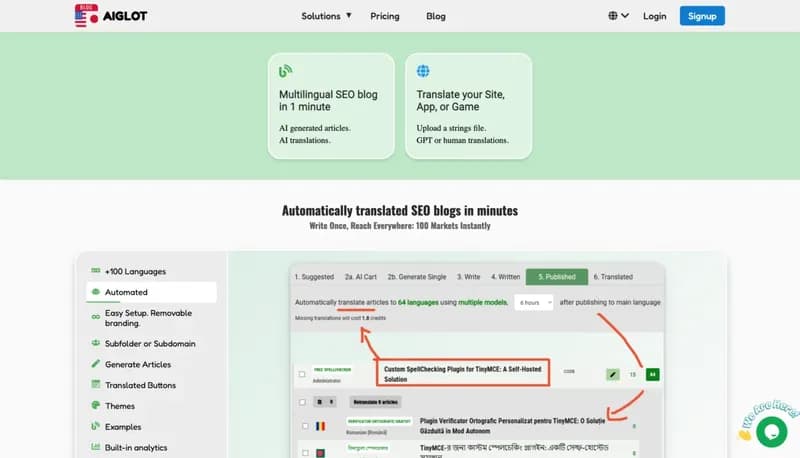This screenshot has width=800, height=458.
Task: Click the green pencil edit icon
Action: pos(613,374)
